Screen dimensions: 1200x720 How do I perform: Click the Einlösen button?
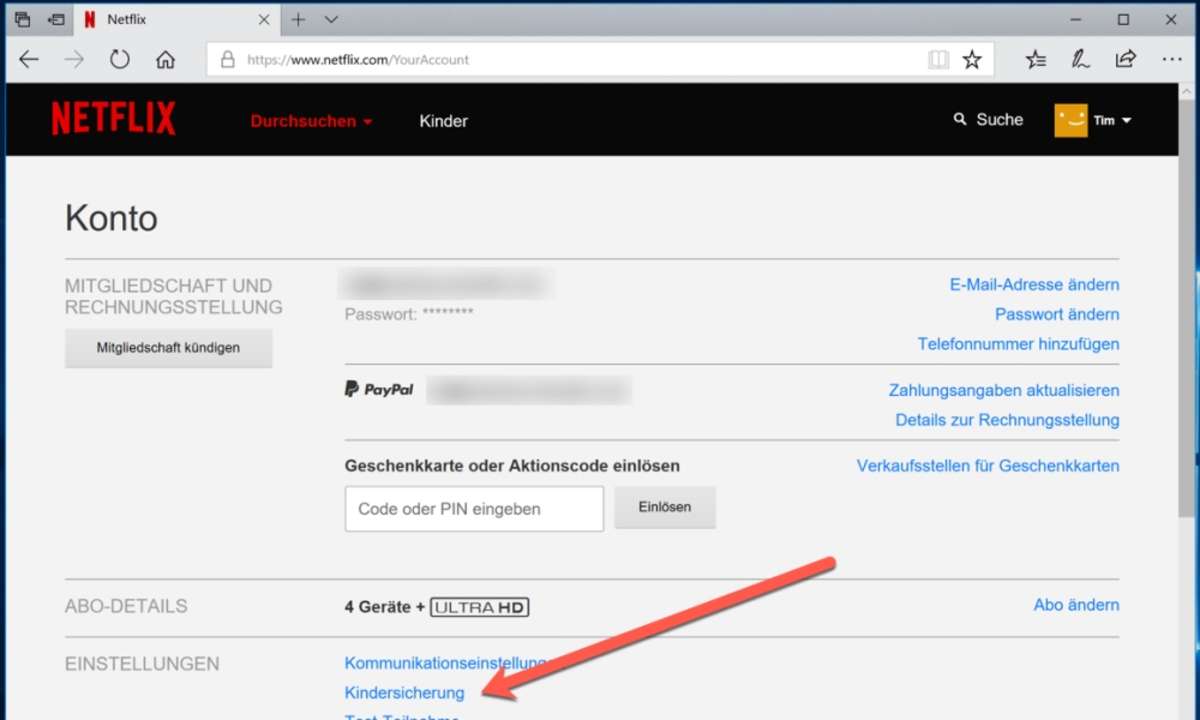tap(665, 507)
